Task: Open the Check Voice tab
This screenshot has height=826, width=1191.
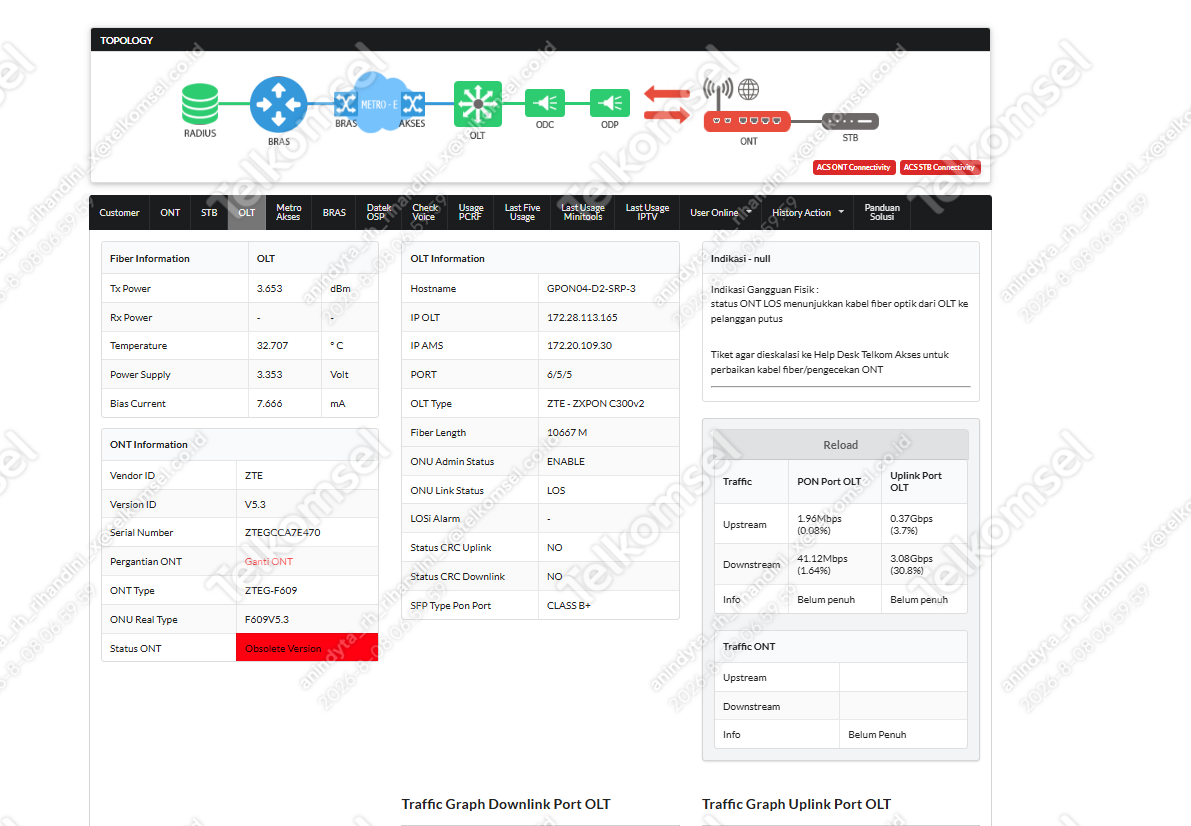Action: [425, 213]
